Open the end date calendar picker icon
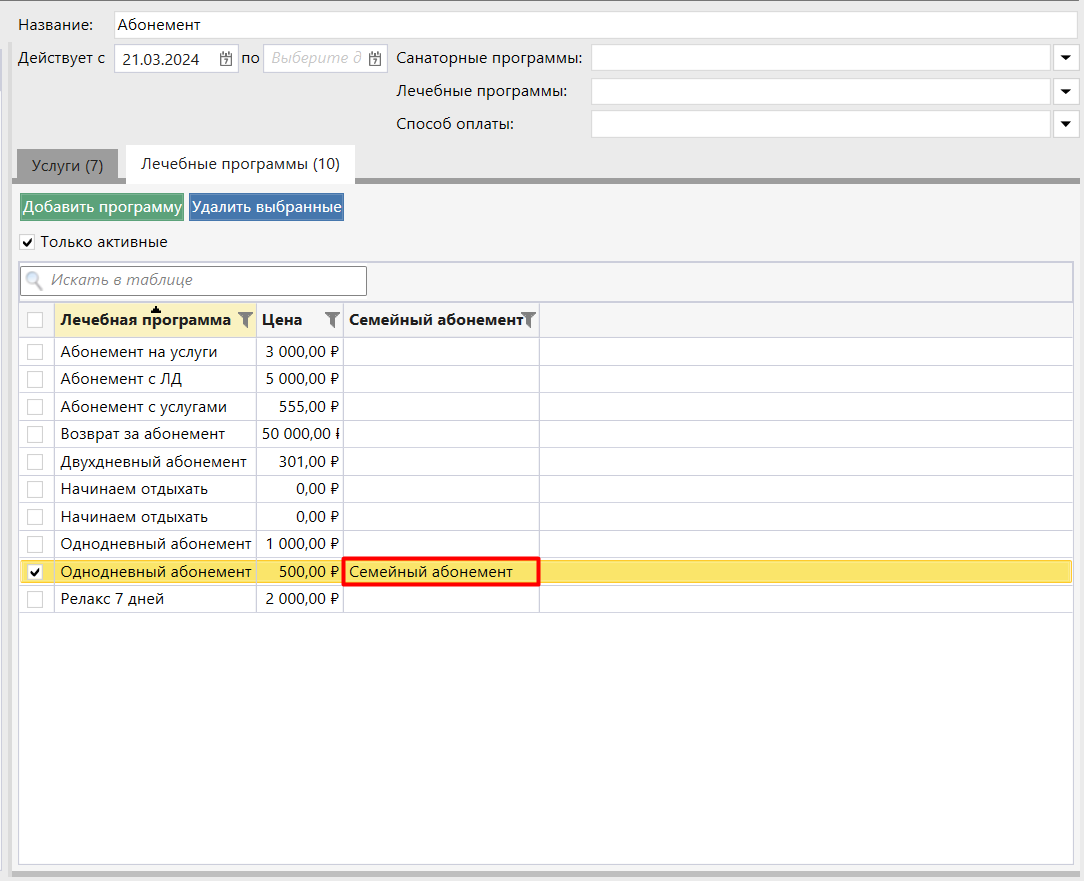Image resolution: width=1084 pixels, height=881 pixels. 375,59
